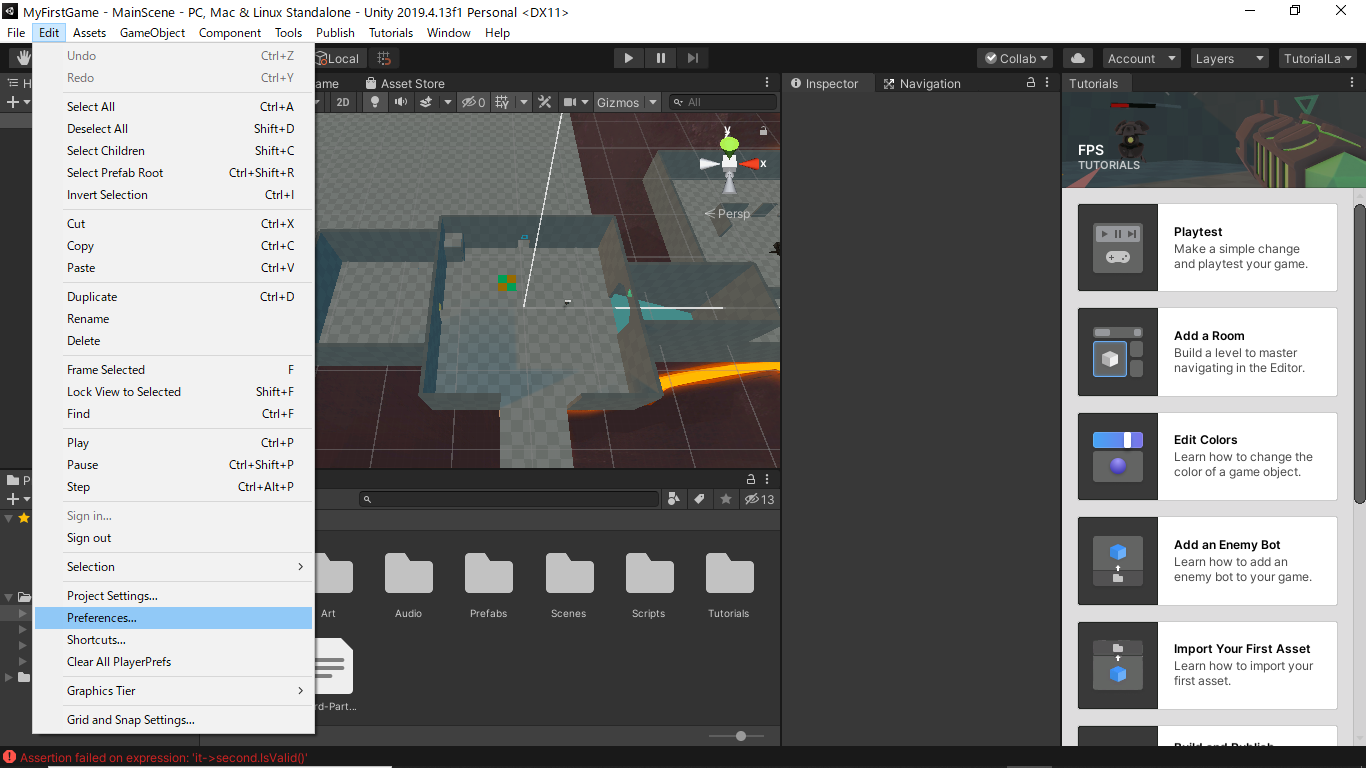Switch to the Navigation tab
The height and width of the screenshot is (768, 1366).
click(x=922, y=84)
